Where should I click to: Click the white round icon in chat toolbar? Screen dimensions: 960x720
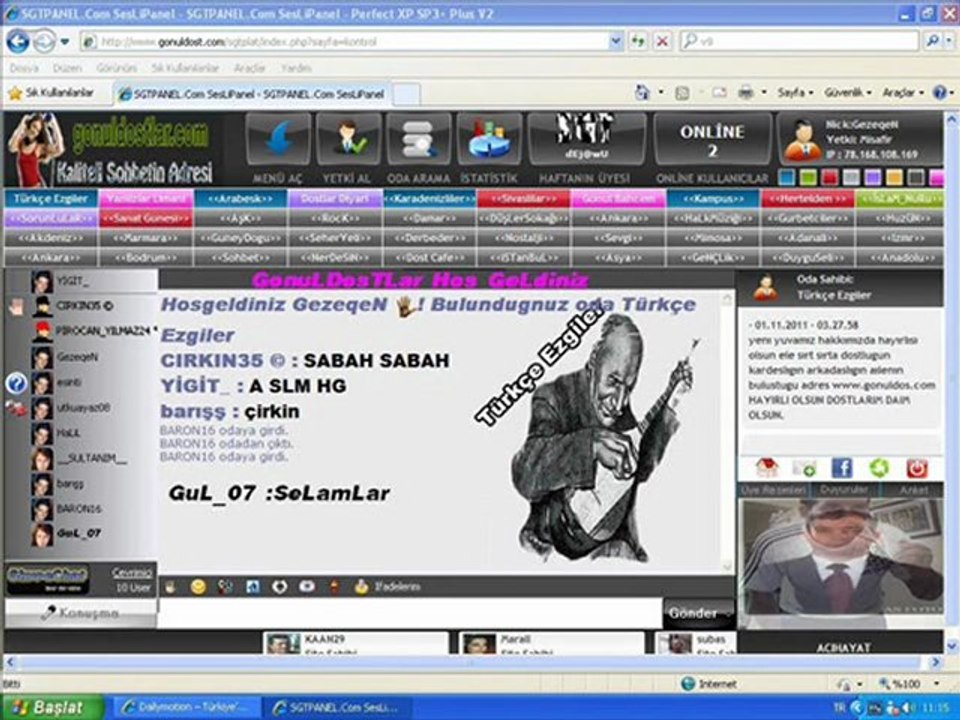[280, 587]
